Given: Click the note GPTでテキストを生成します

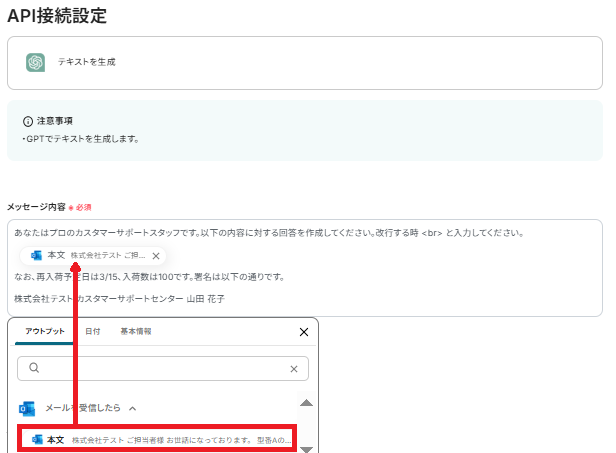Looking at the screenshot, I should 81,139.
